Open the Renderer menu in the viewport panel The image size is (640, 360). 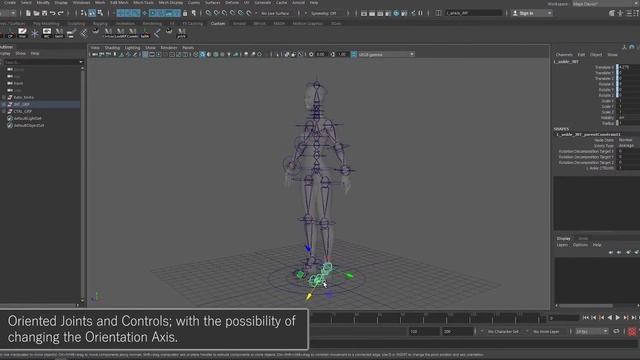click(169, 48)
